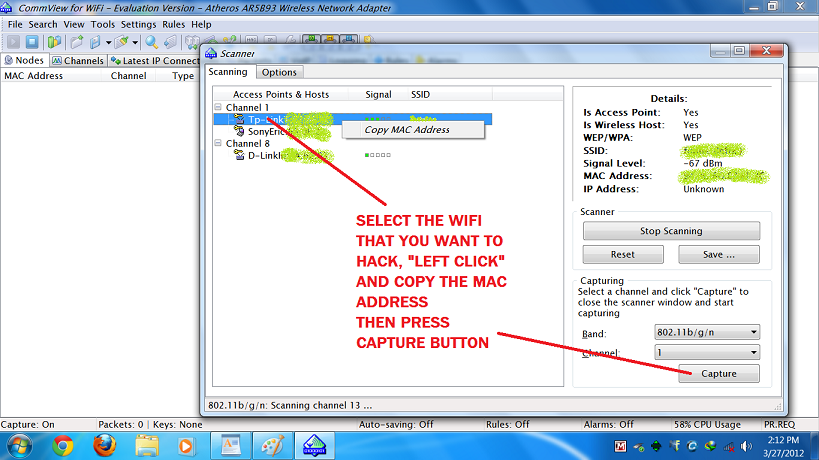Screen dimensions: 819x460
Task: Open the Search menu
Action: (43, 25)
